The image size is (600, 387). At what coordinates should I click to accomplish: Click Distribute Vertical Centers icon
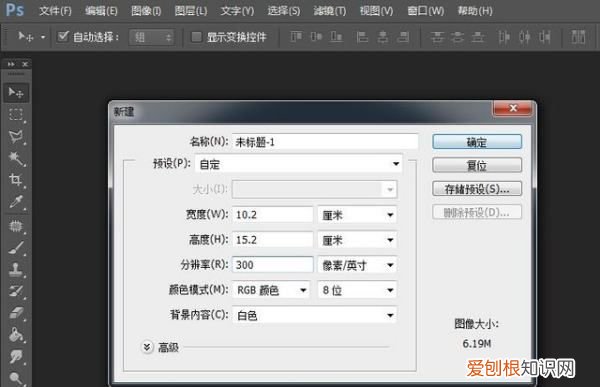[x=457, y=37]
